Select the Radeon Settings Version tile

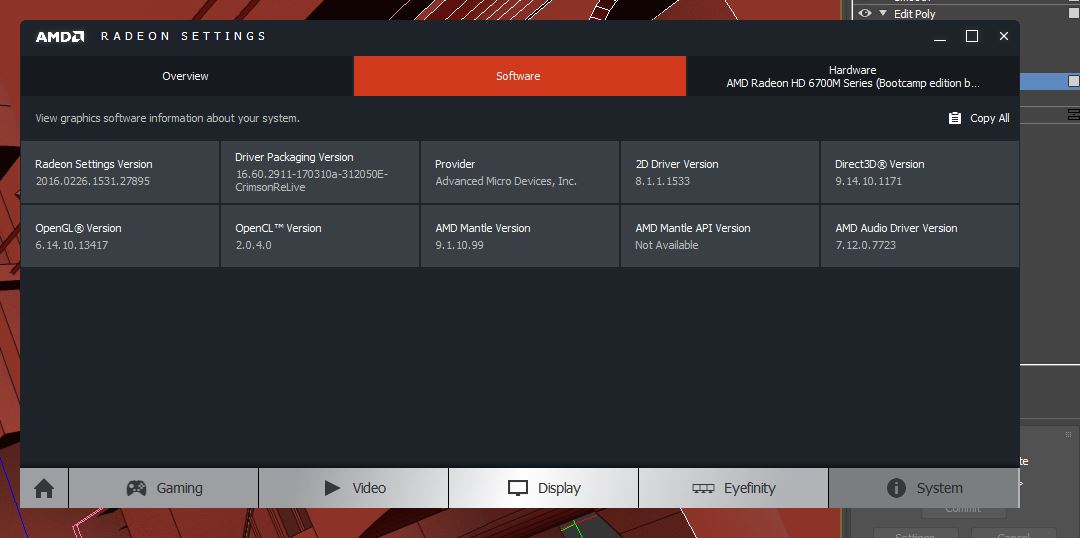click(120, 172)
